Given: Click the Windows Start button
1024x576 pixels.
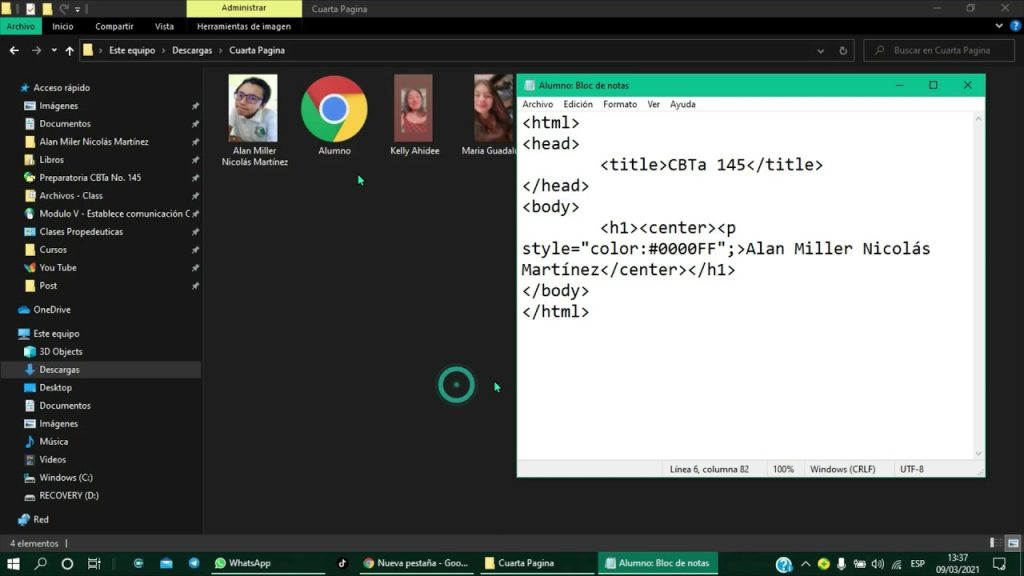Looking at the screenshot, I should tap(14, 563).
